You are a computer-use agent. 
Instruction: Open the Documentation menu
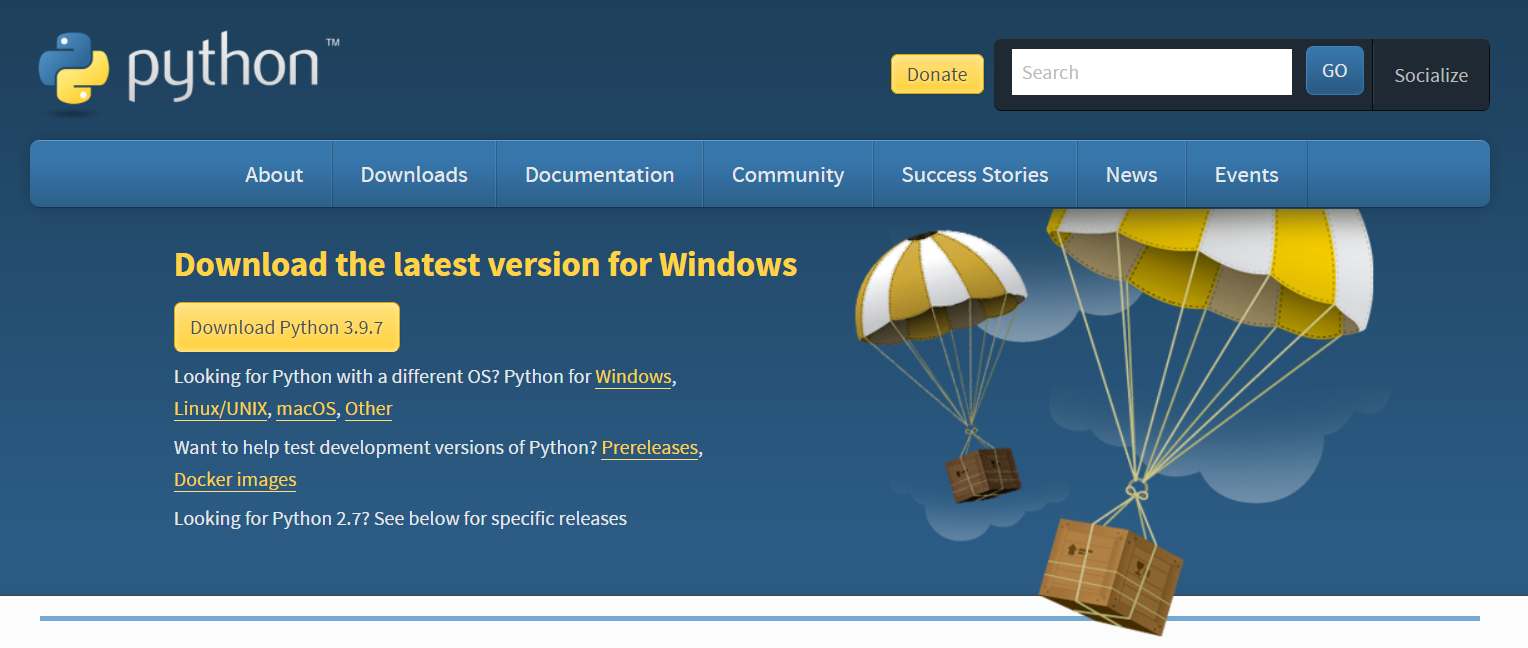click(x=599, y=174)
